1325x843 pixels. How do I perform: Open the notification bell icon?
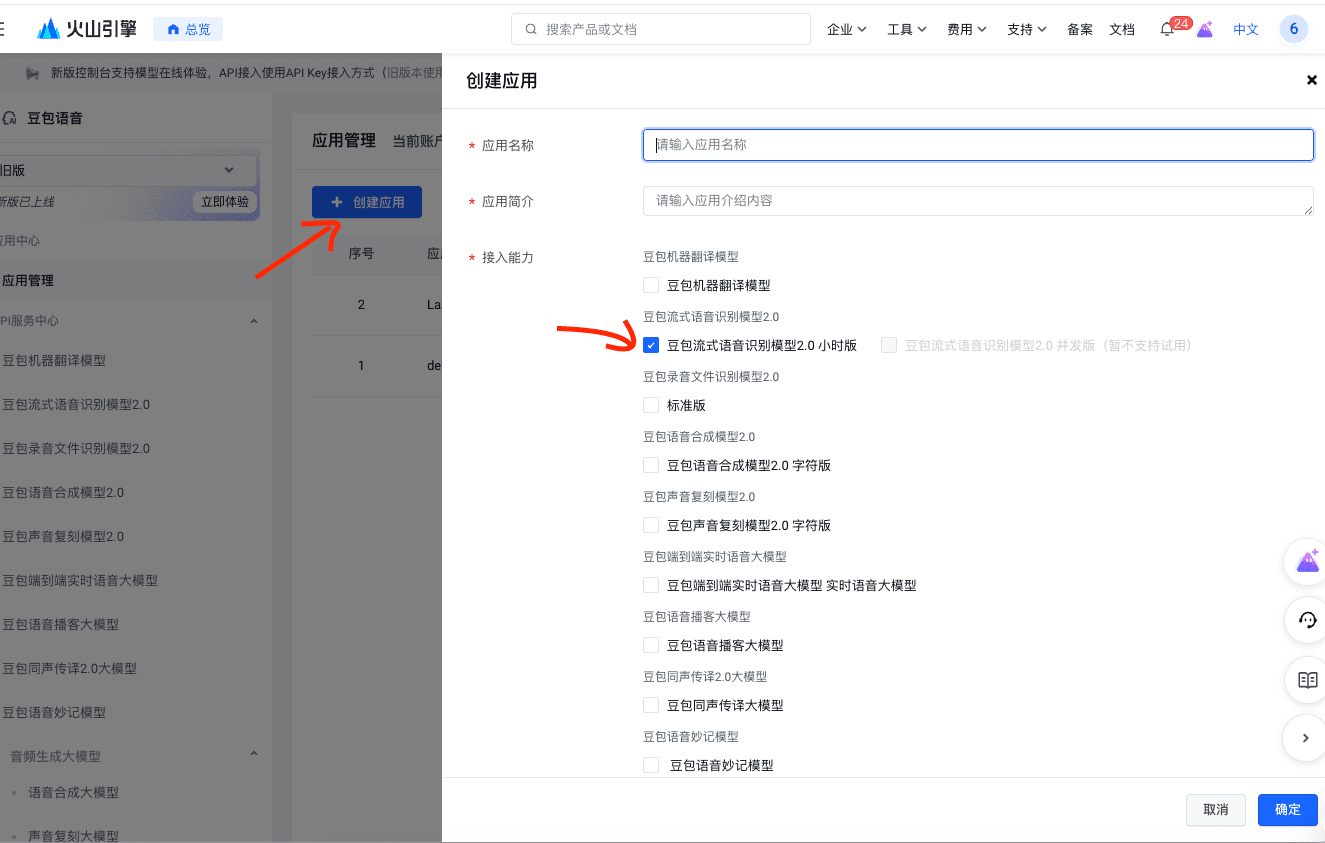(x=1166, y=30)
